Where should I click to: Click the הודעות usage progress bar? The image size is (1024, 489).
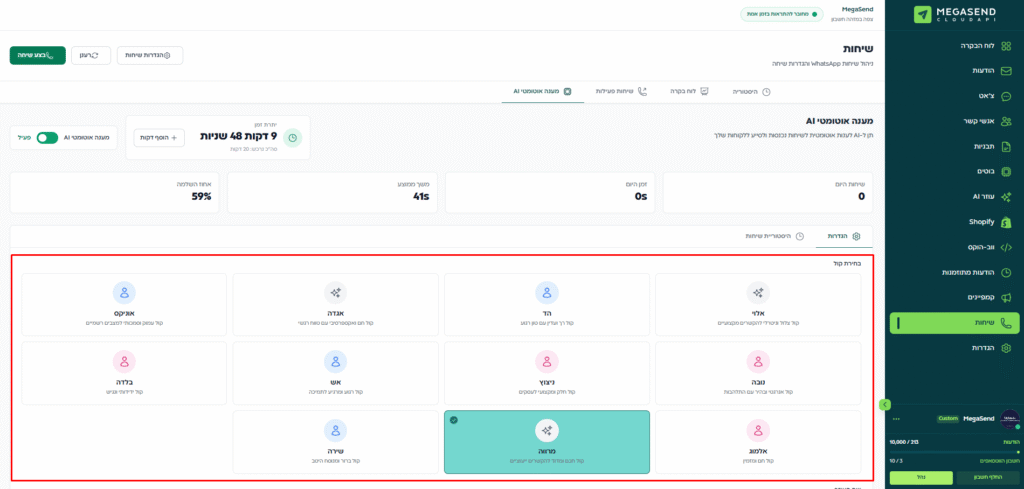(x=951, y=452)
